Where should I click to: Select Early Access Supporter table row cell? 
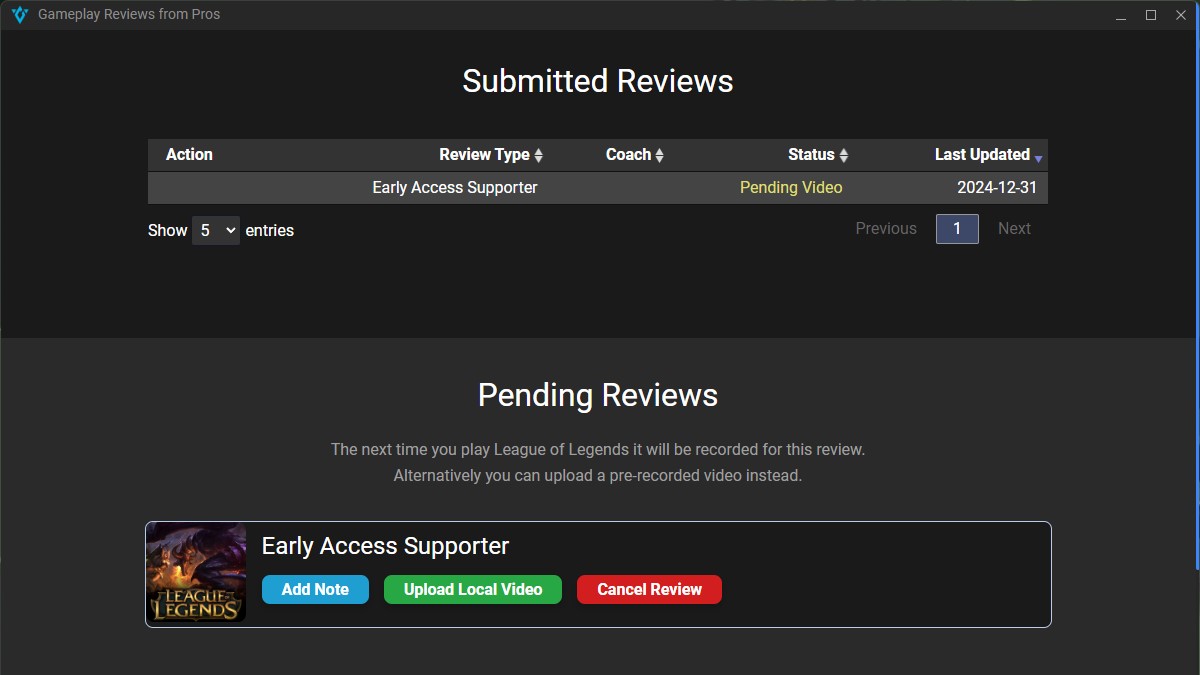454,188
